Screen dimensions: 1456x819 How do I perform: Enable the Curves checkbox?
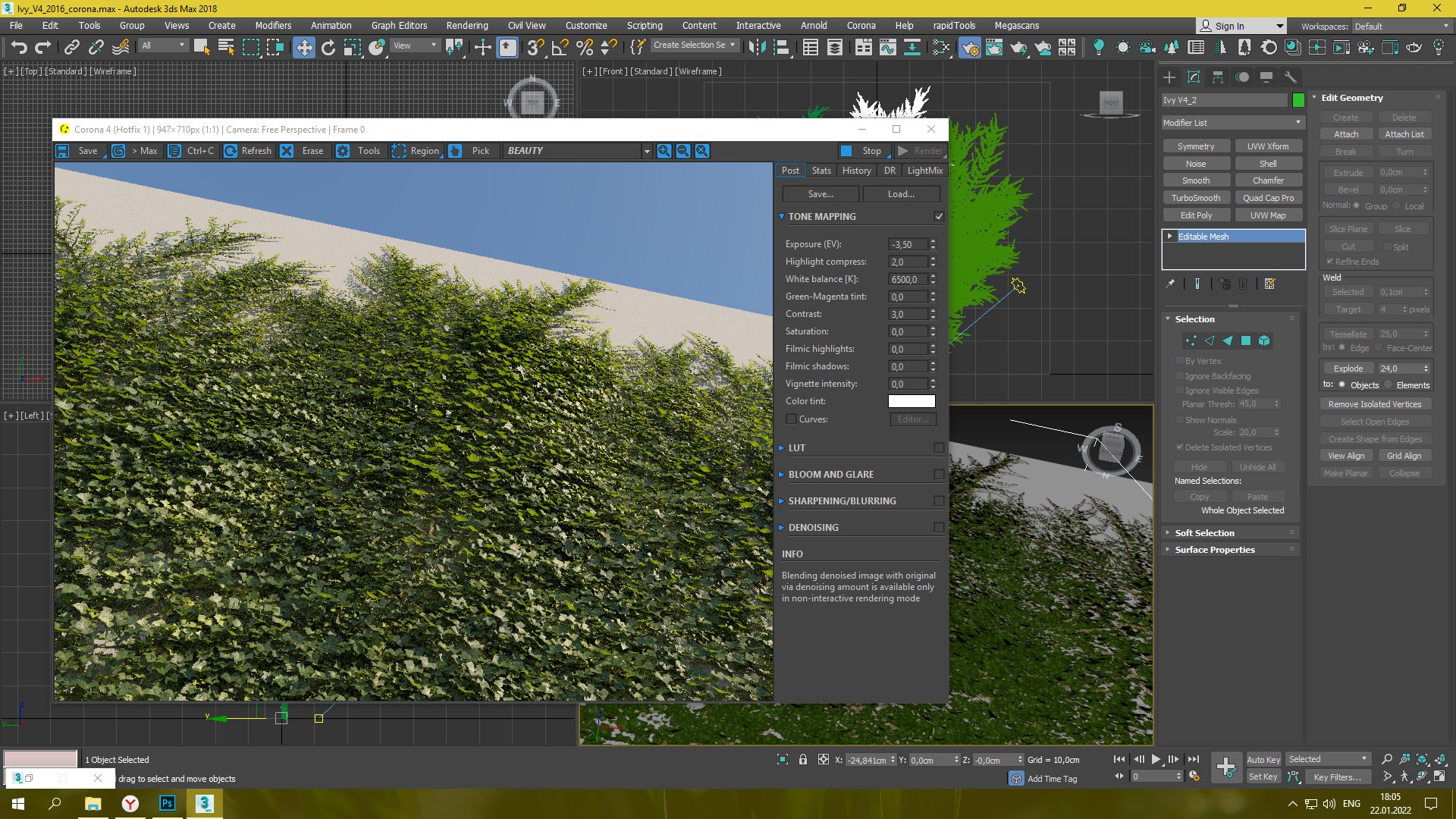791,419
